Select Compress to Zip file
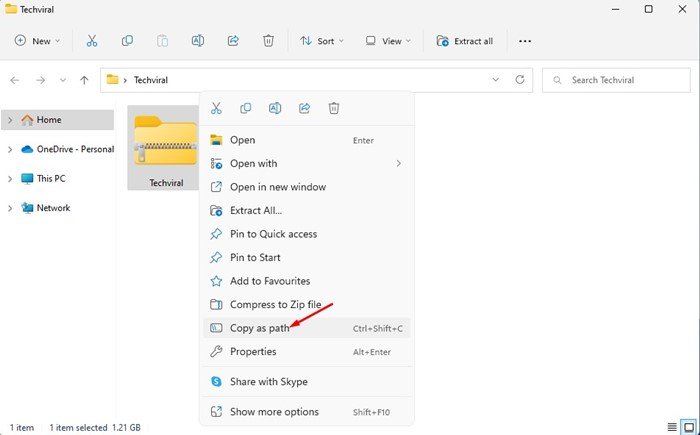Viewport: 700px width, 435px height. point(307,305)
